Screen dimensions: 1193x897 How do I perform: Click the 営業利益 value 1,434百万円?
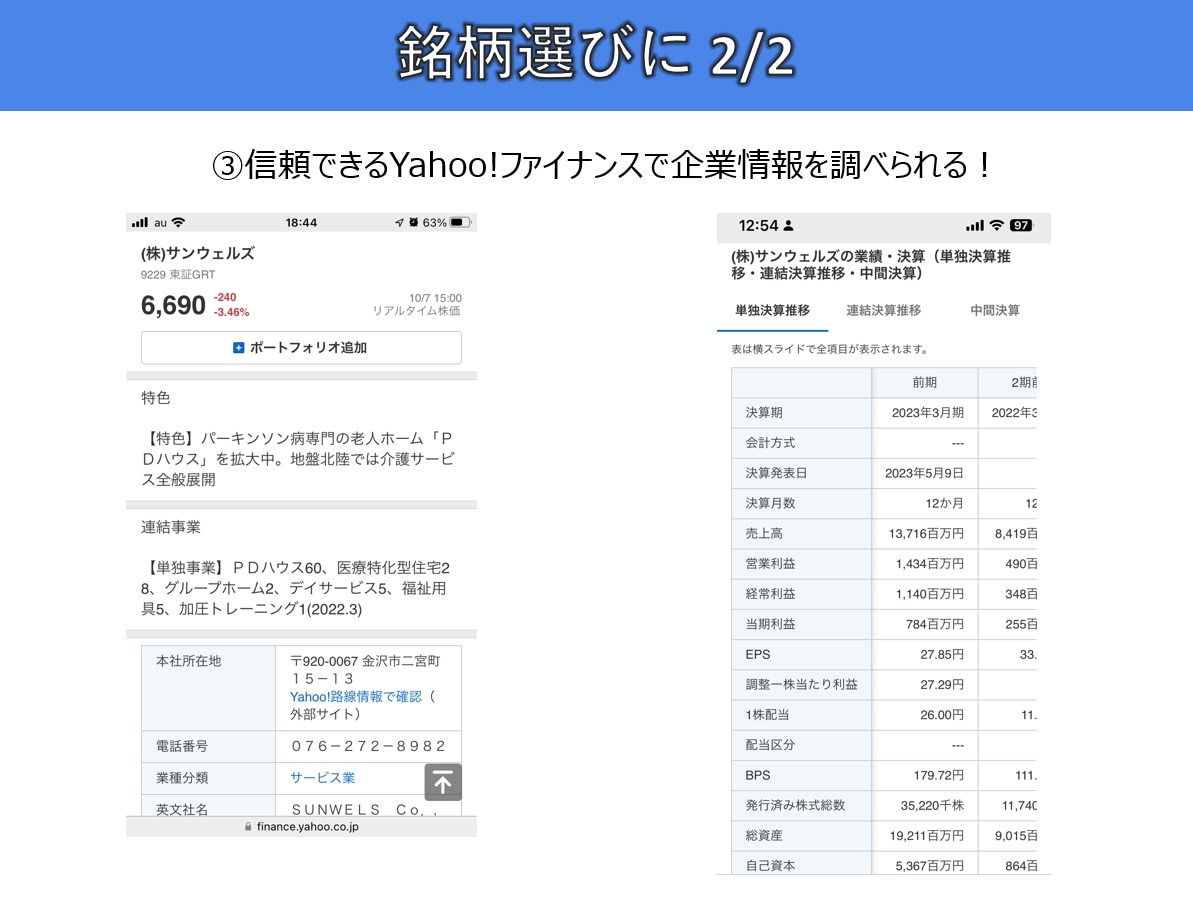(x=930, y=564)
